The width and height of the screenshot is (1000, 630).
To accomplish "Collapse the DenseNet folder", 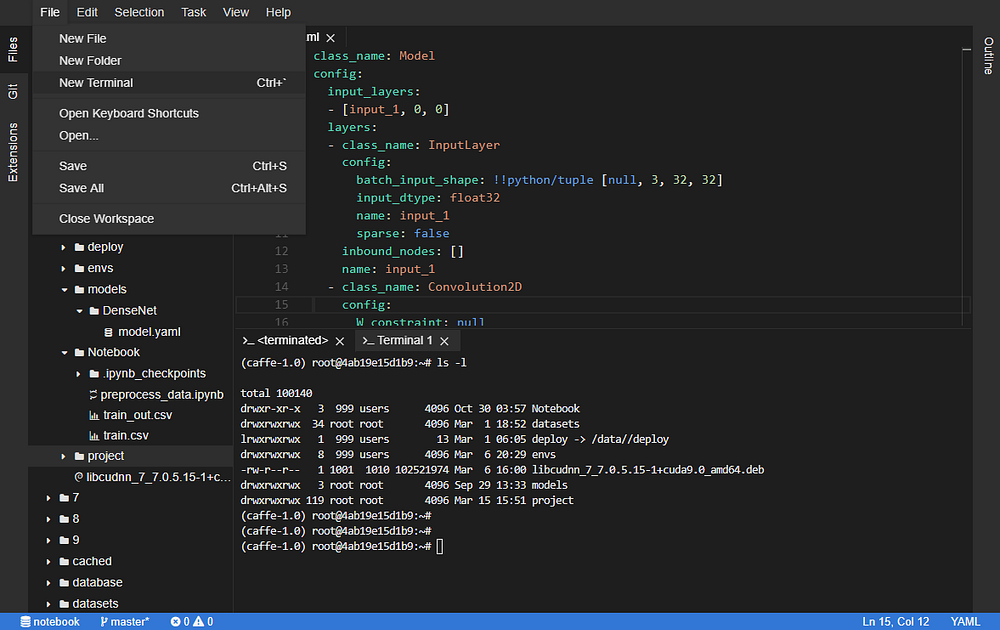I will coord(80,311).
